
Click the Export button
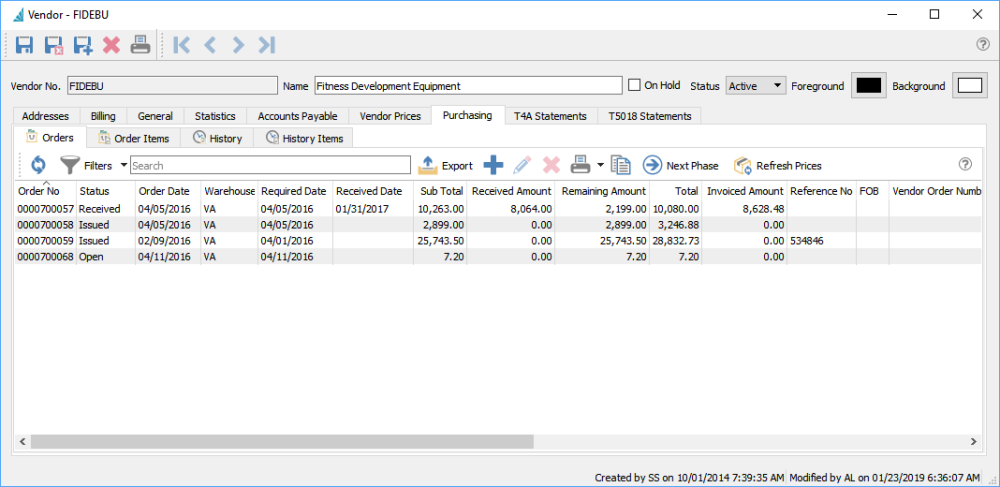(445, 166)
